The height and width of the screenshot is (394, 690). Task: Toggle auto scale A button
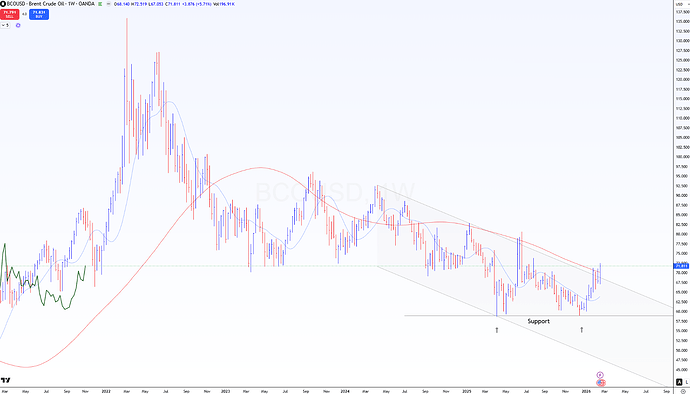pos(679,382)
